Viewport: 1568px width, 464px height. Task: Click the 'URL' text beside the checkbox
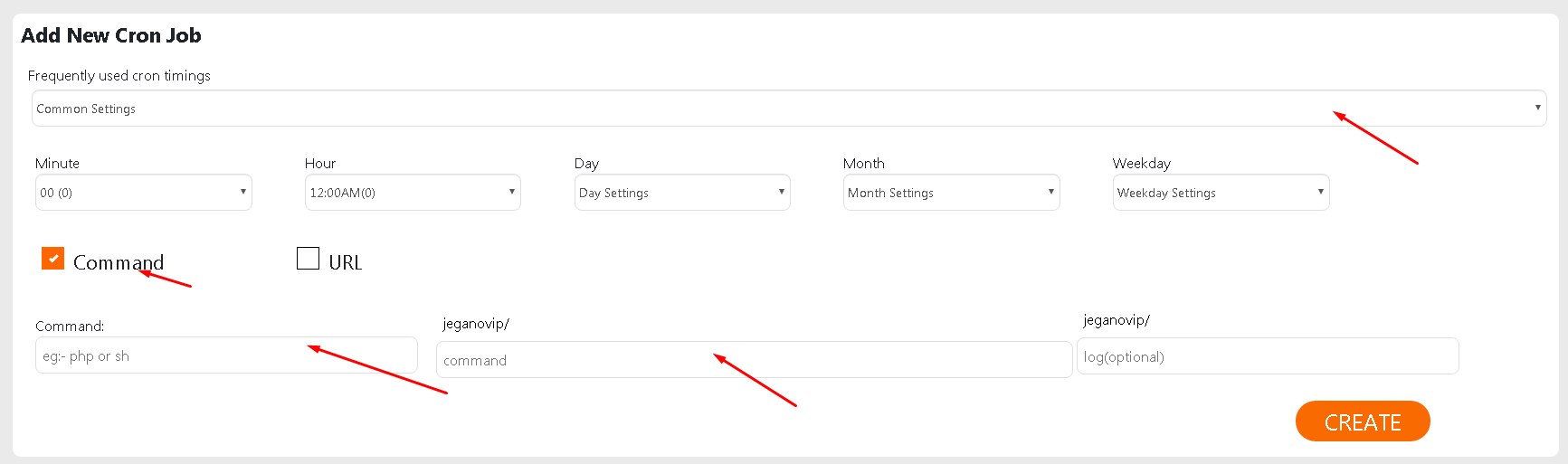pyautogui.click(x=345, y=262)
